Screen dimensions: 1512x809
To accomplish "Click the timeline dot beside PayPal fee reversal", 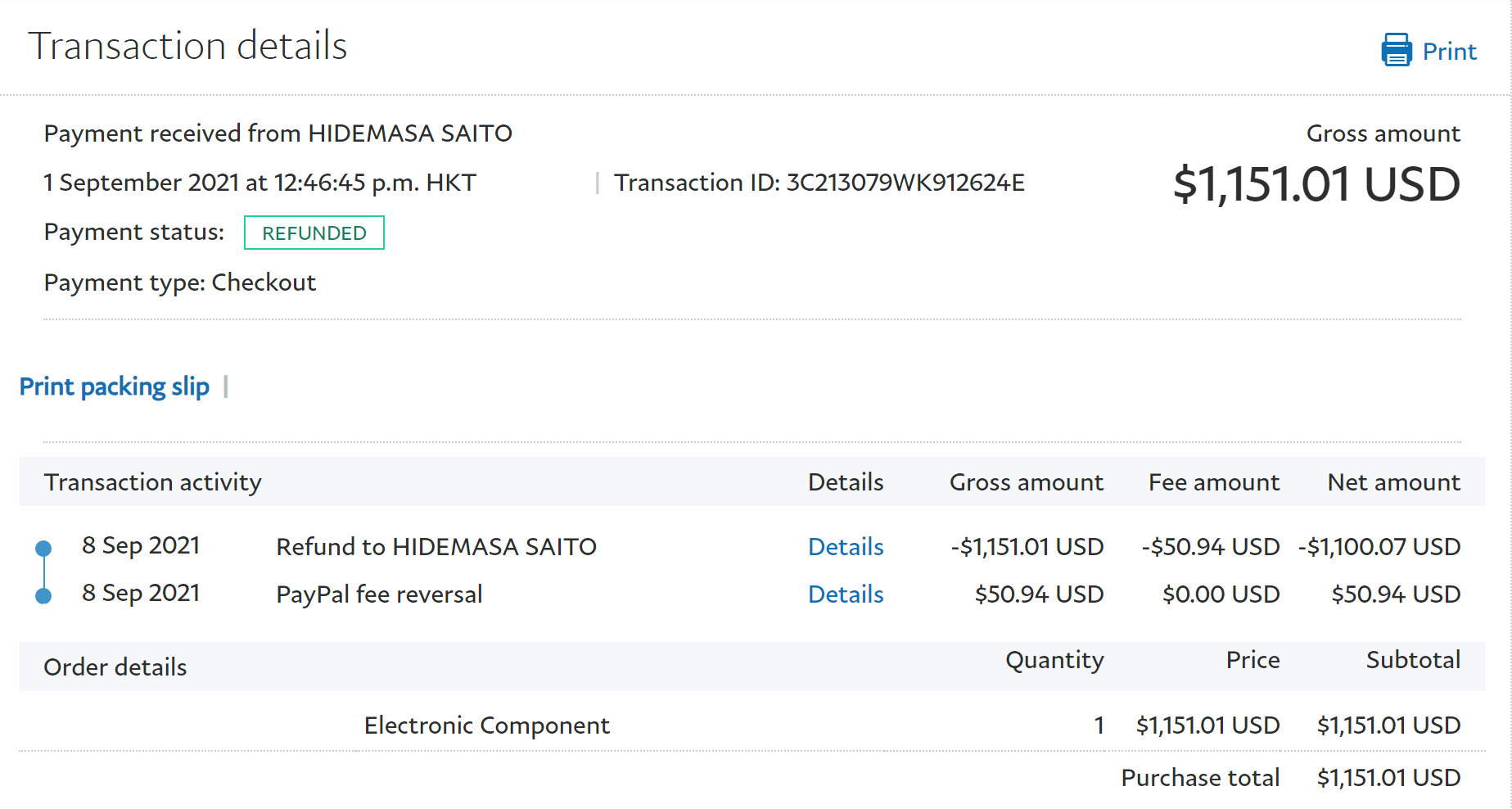I will point(44,596).
